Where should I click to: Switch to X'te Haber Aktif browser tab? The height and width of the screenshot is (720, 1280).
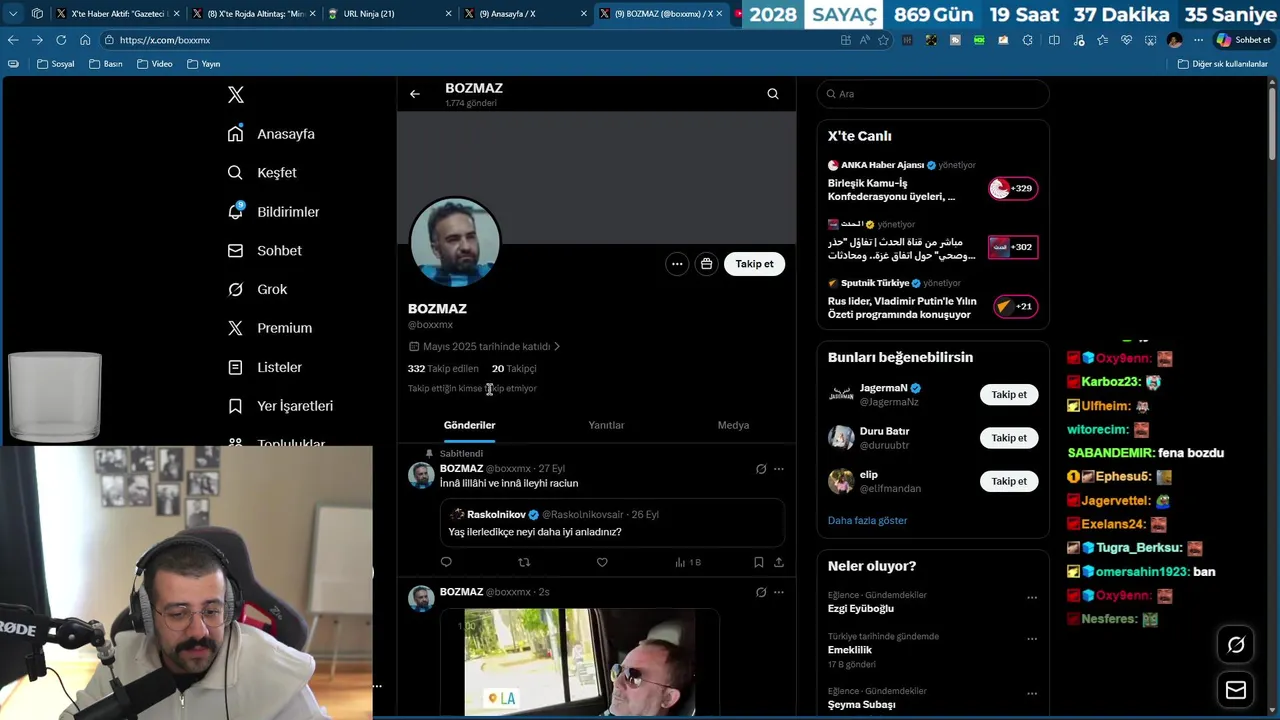118,14
